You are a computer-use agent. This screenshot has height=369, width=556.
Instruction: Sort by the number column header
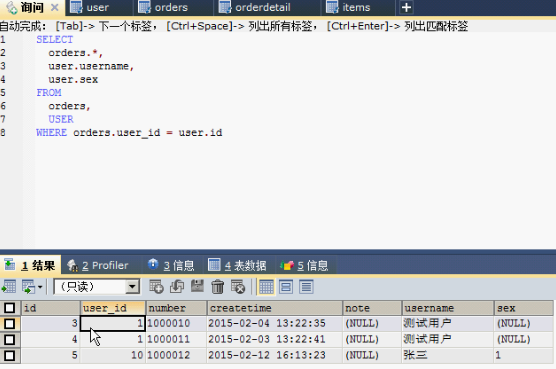[x=177, y=308]
